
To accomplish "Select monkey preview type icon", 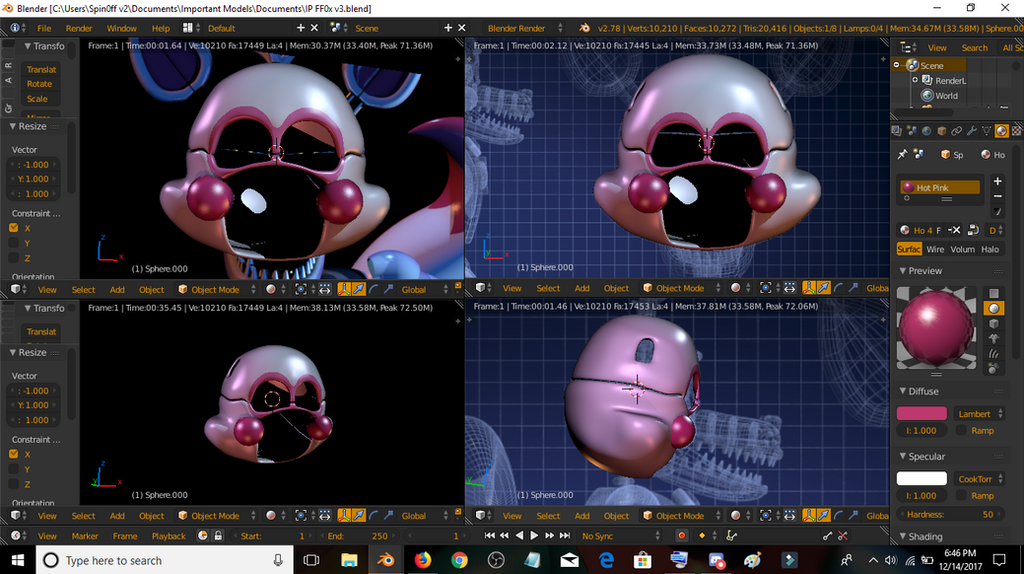I will click(994, 339).
